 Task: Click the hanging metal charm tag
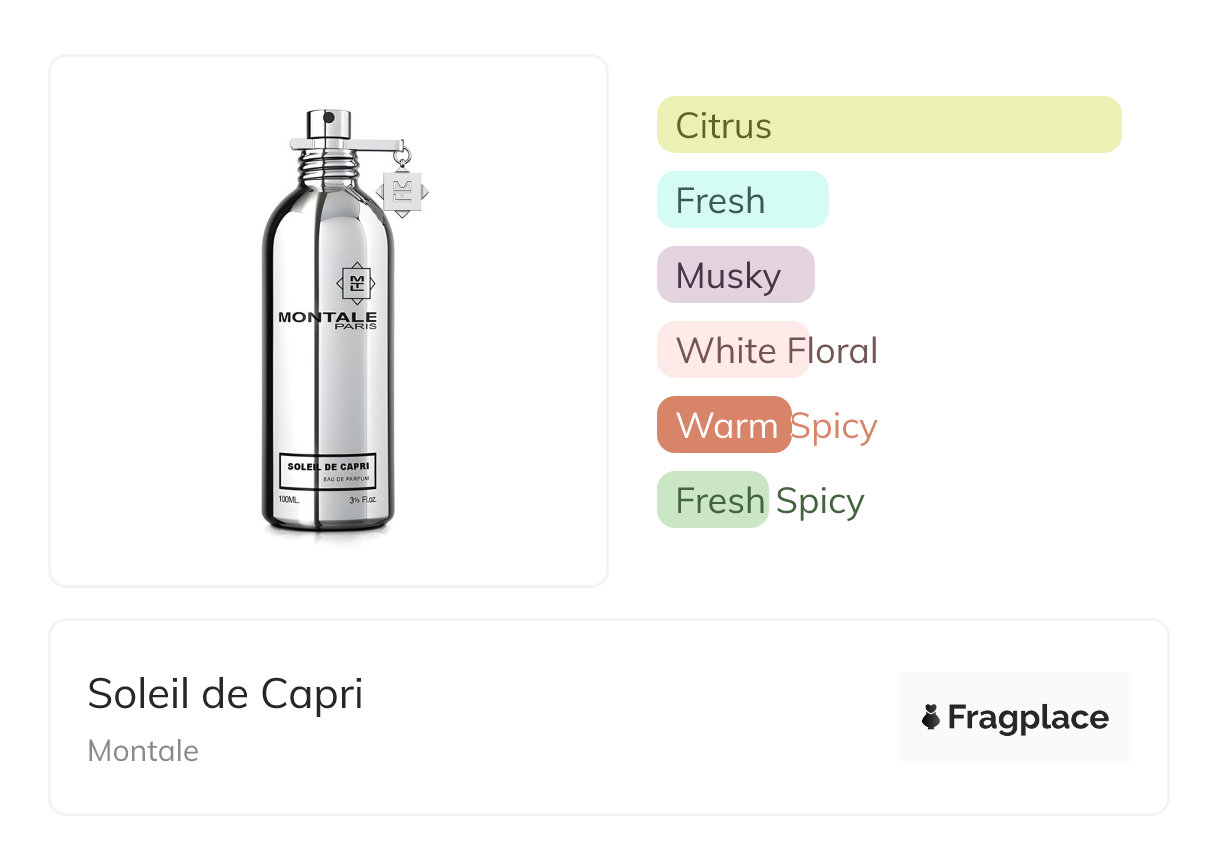pos(403,190)
